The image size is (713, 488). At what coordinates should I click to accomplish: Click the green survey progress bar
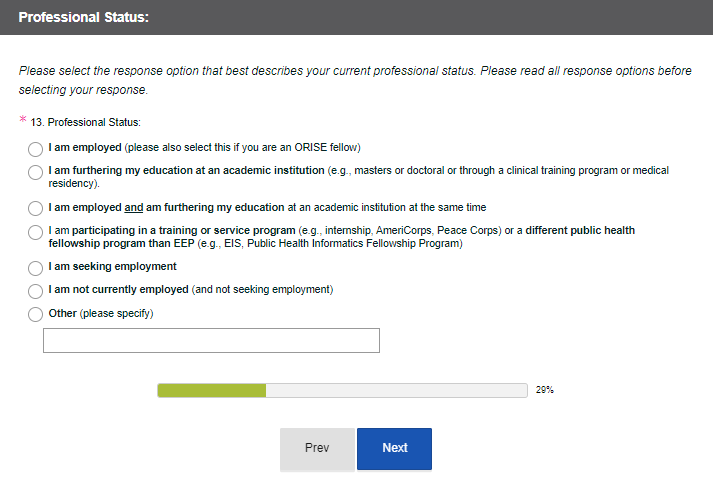212,390
